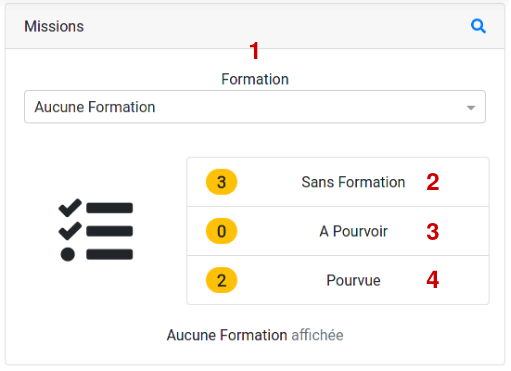This screenshot has height=371, width=511.
Task: Click the yellow badge showing 2
Action: 222,280
